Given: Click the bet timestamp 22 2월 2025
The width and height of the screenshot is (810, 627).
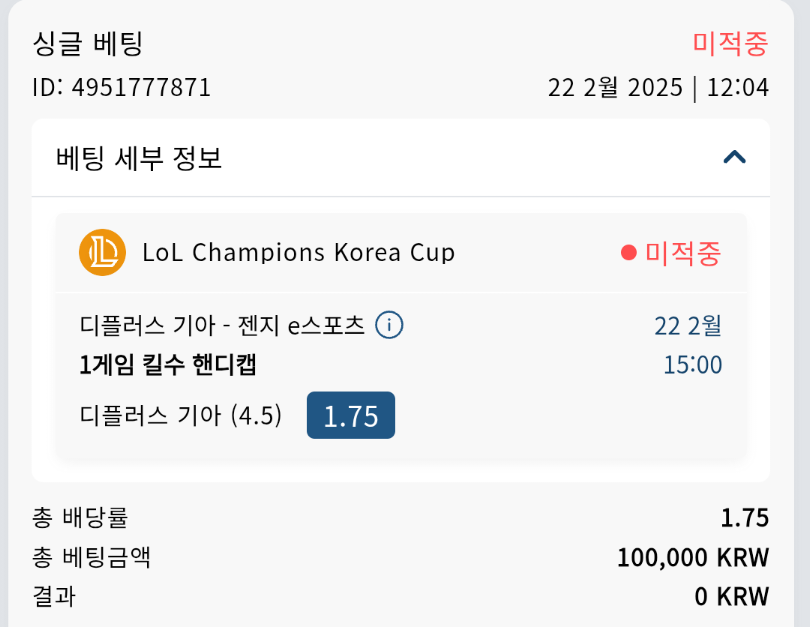Looking at the screenshot, I should pyautogui.click(x=615, y=88).
